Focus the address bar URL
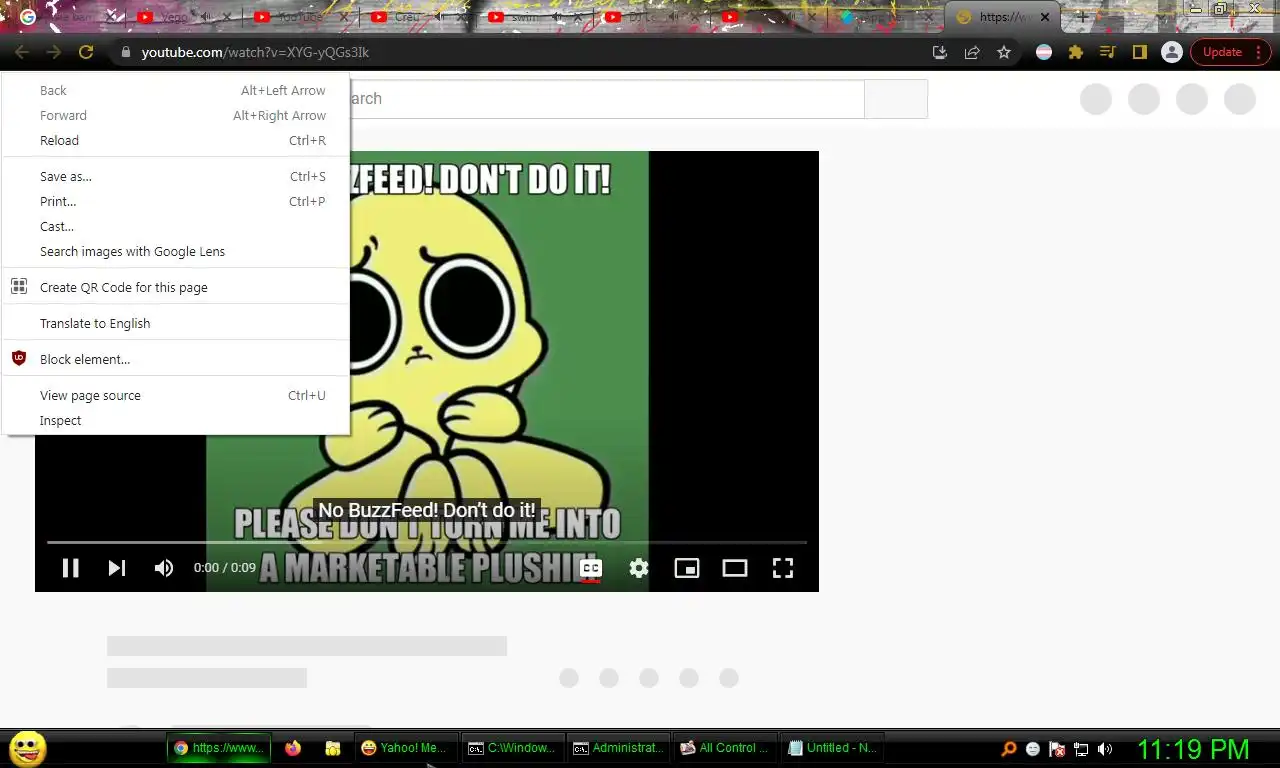 pos(256,52)
